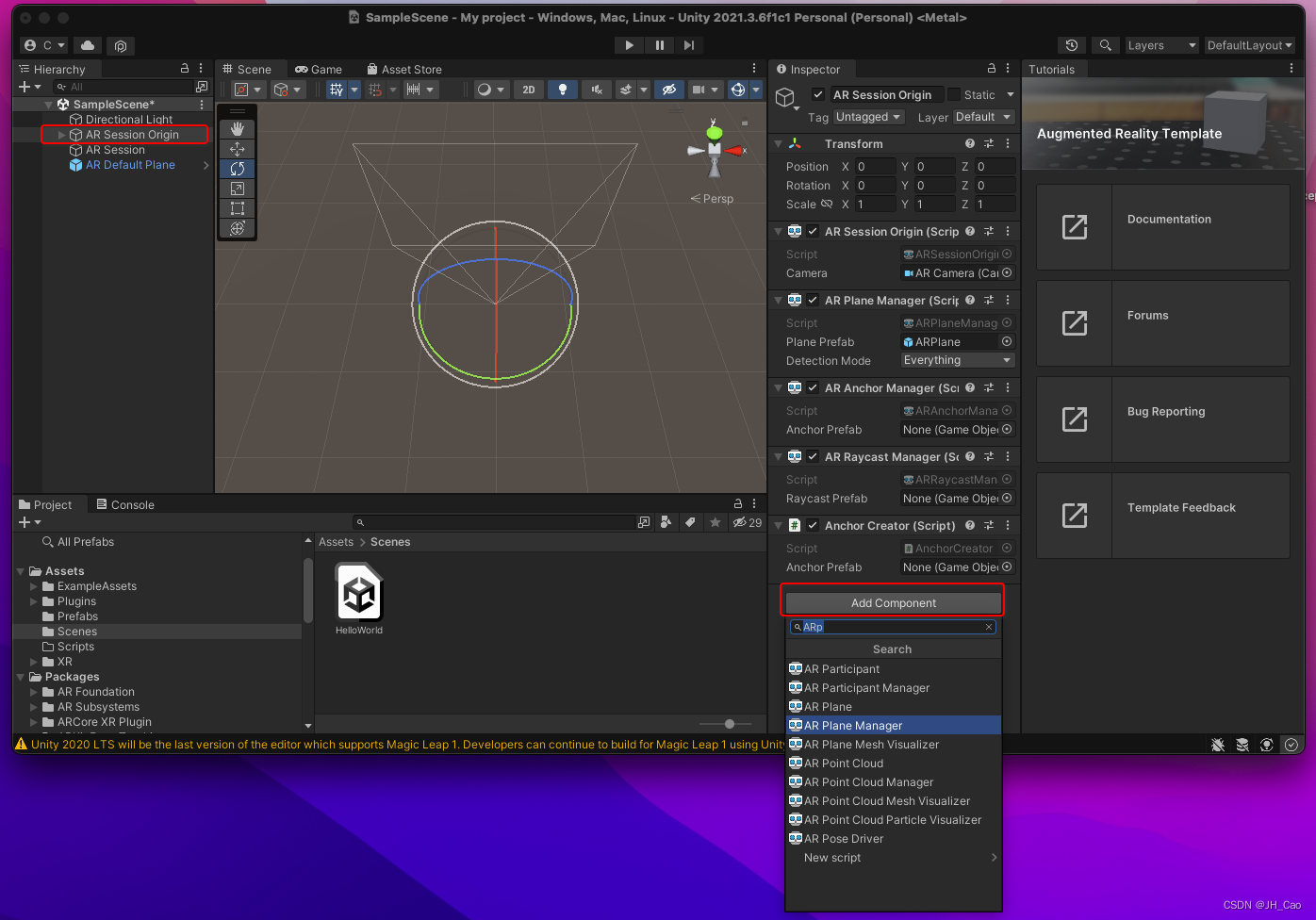The width and height of the screenshot is (1316, 920).
Task: Lock the Inspector panel
Action: [991, 69]
